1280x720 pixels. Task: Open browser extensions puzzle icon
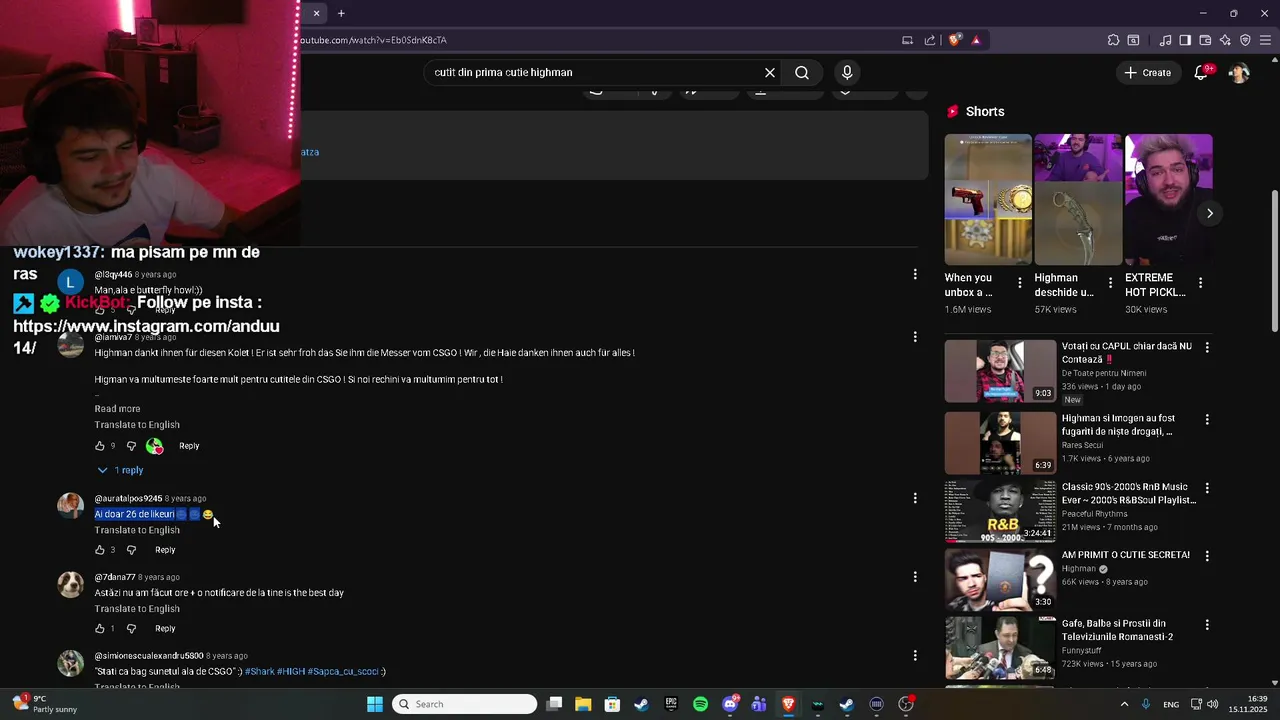[1113, 40]
